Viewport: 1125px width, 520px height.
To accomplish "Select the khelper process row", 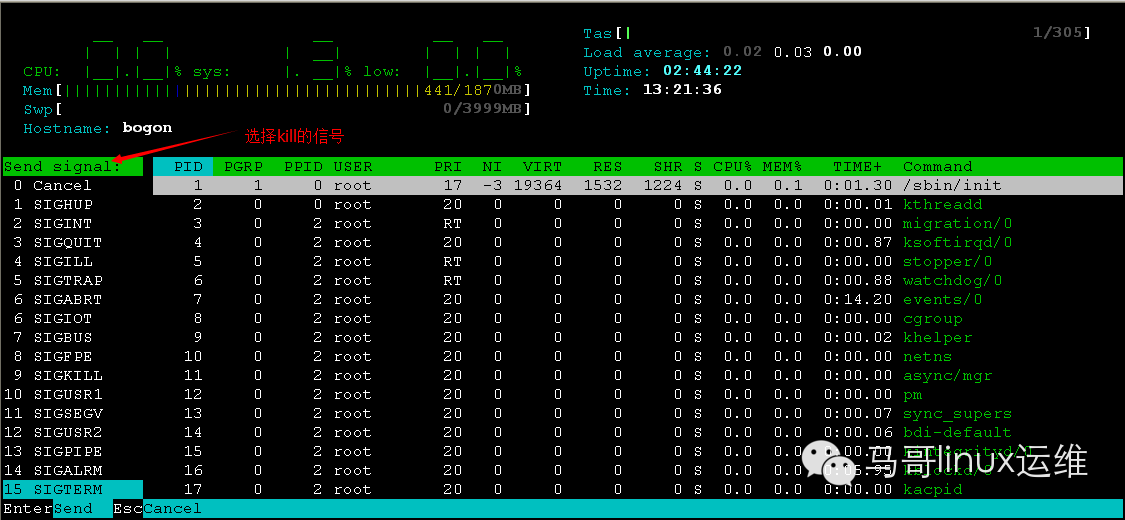I will point(638,337).
